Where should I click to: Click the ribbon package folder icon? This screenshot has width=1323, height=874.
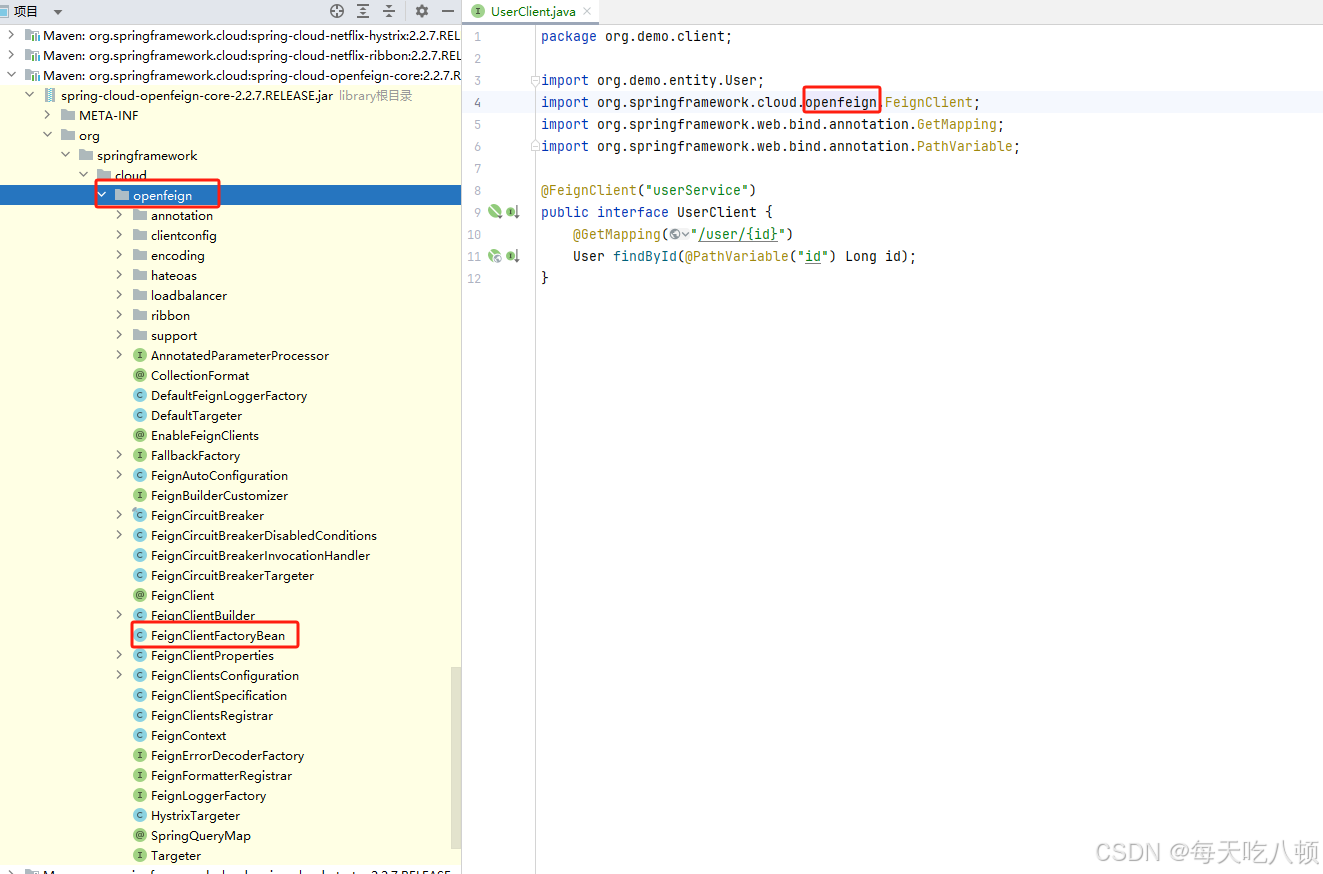(x=140, y=315)
